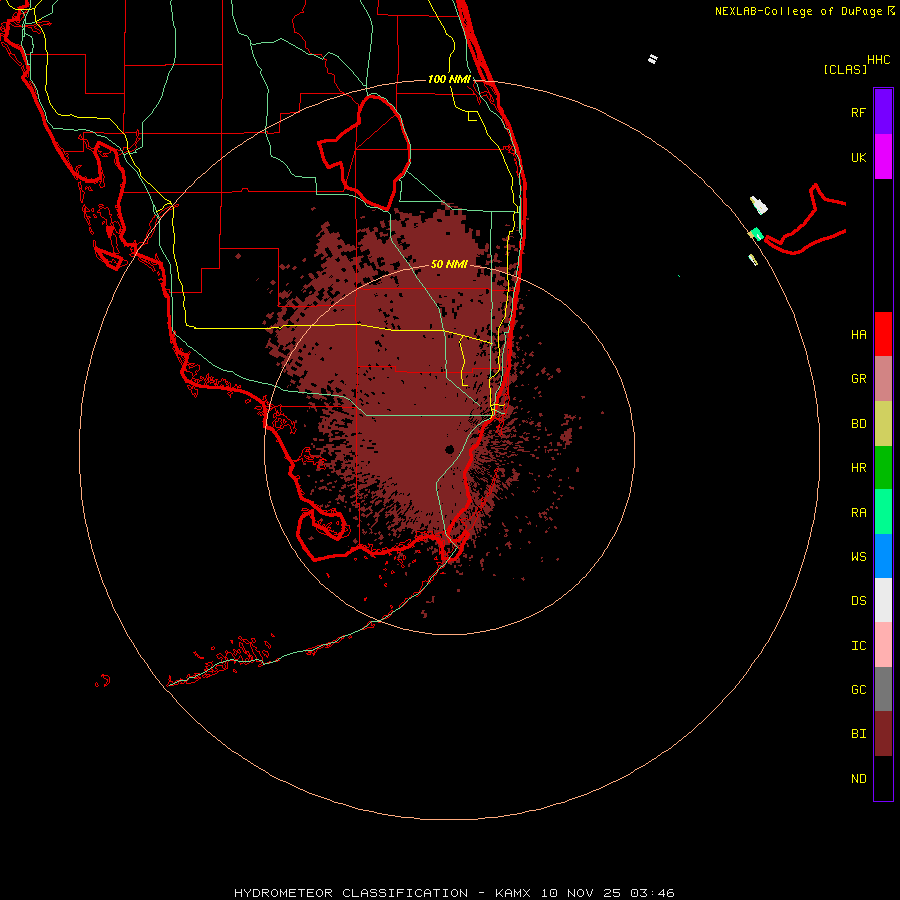Click the black radar site dot
Image resolution: width=900 pixels, height=900 pixels.
coord(449,449)
